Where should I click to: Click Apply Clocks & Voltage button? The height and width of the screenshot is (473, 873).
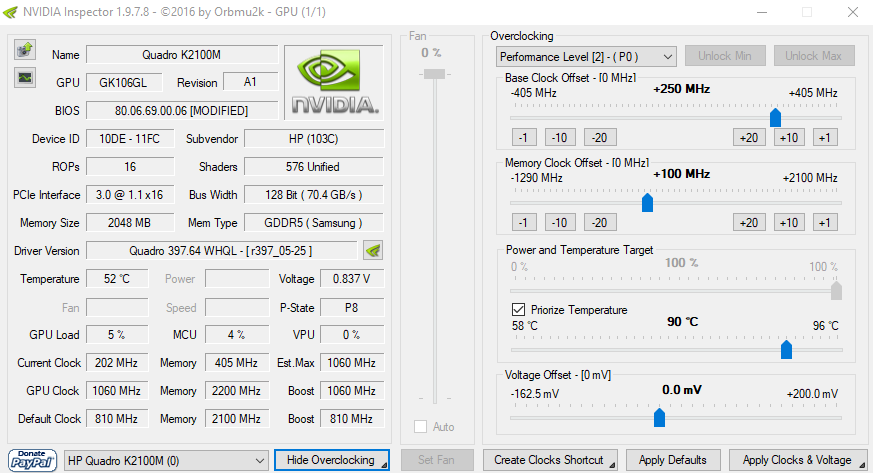(797, 460)
